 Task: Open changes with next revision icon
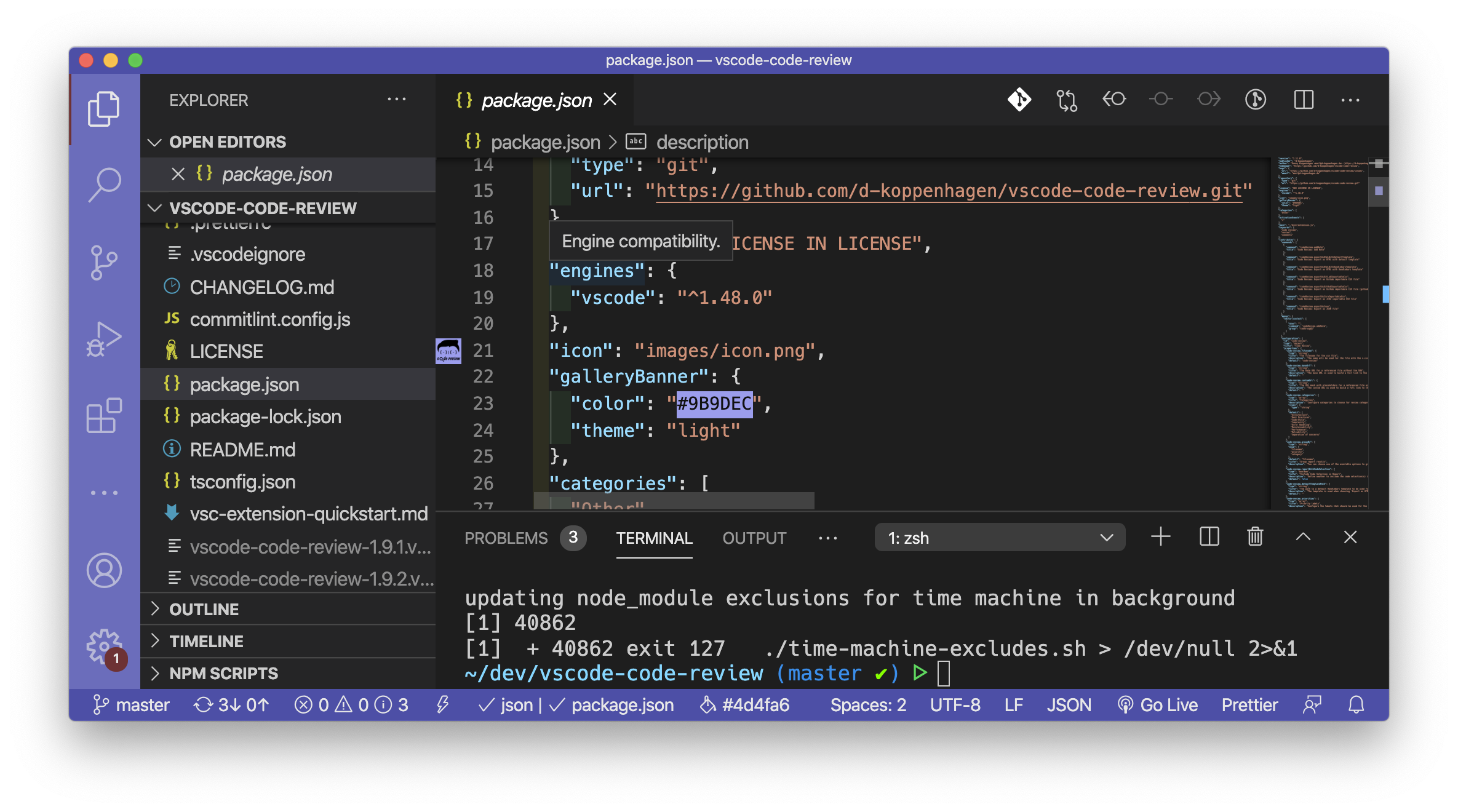tap(1208, 99)
